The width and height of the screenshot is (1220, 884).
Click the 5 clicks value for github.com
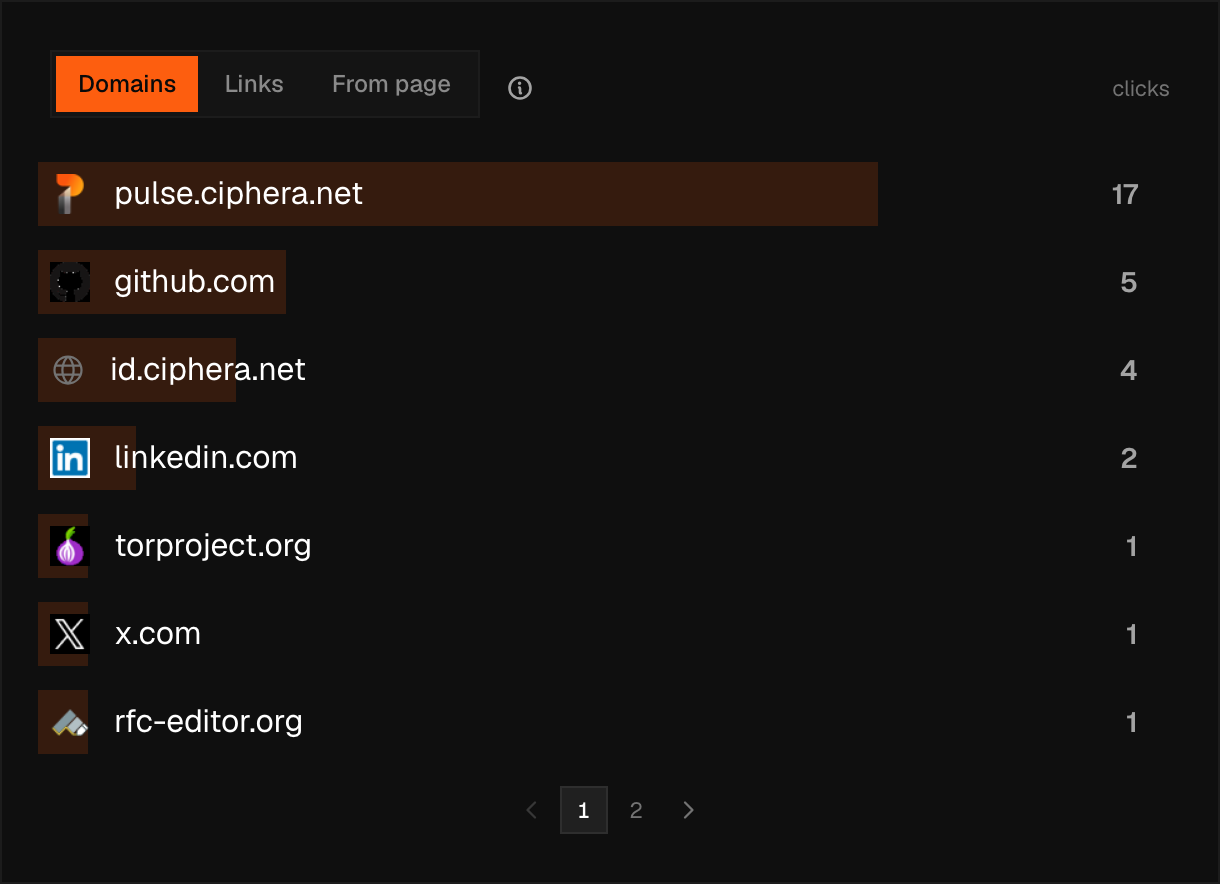[x=1129, y=282]
